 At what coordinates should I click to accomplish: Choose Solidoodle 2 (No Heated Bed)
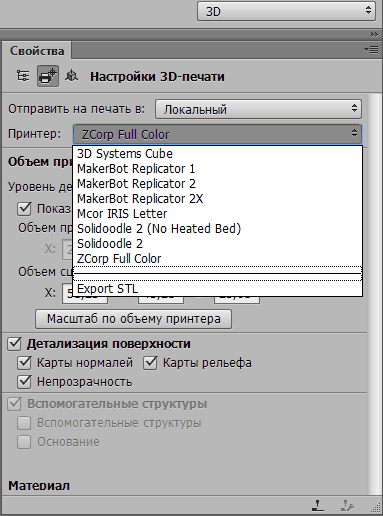point(217,229)
